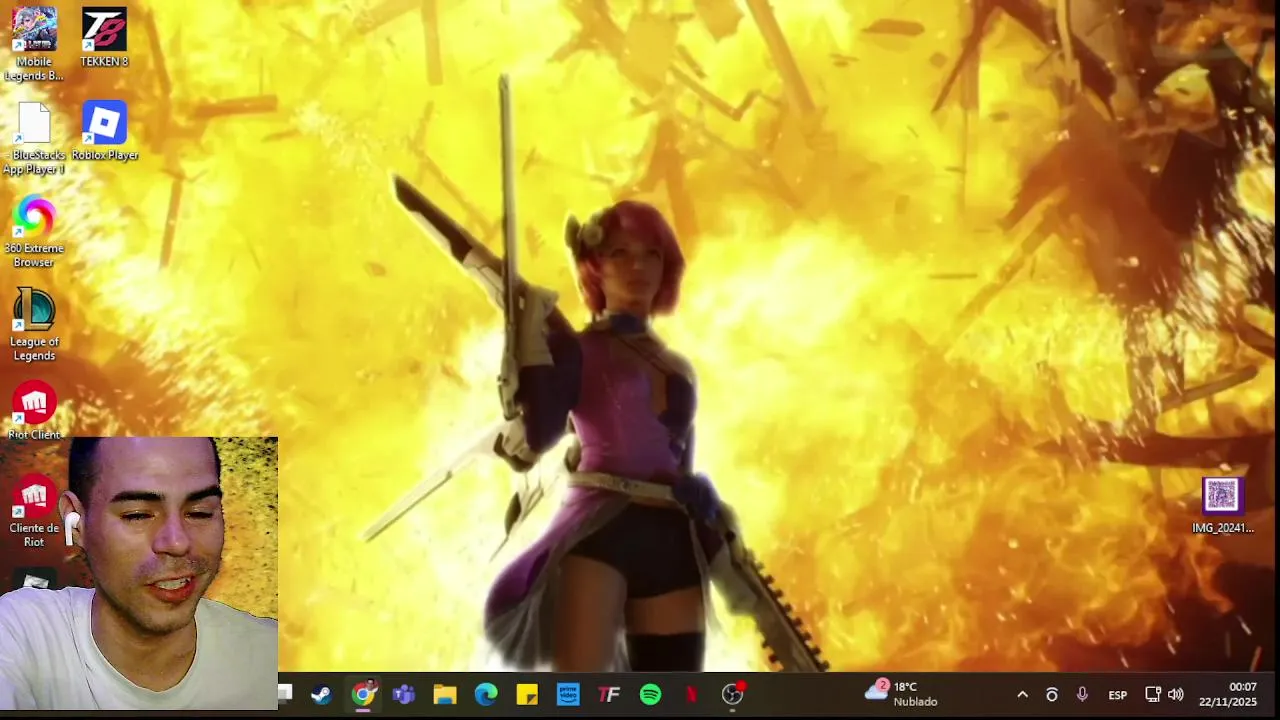This screenshot has height=720, width=1280.
Task: Select the 360 Extreme Browser shortcut
Action: (x=34, y=232)
